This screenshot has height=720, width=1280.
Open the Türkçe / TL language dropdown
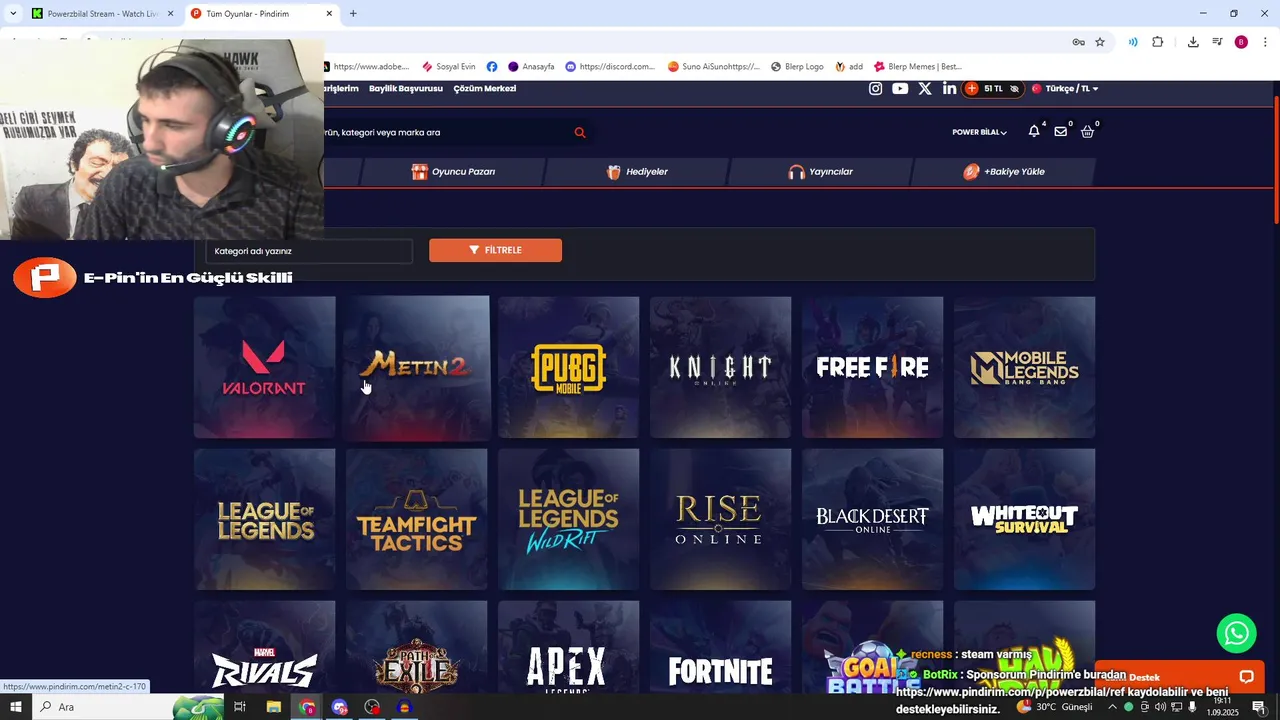pos(1066,89)
